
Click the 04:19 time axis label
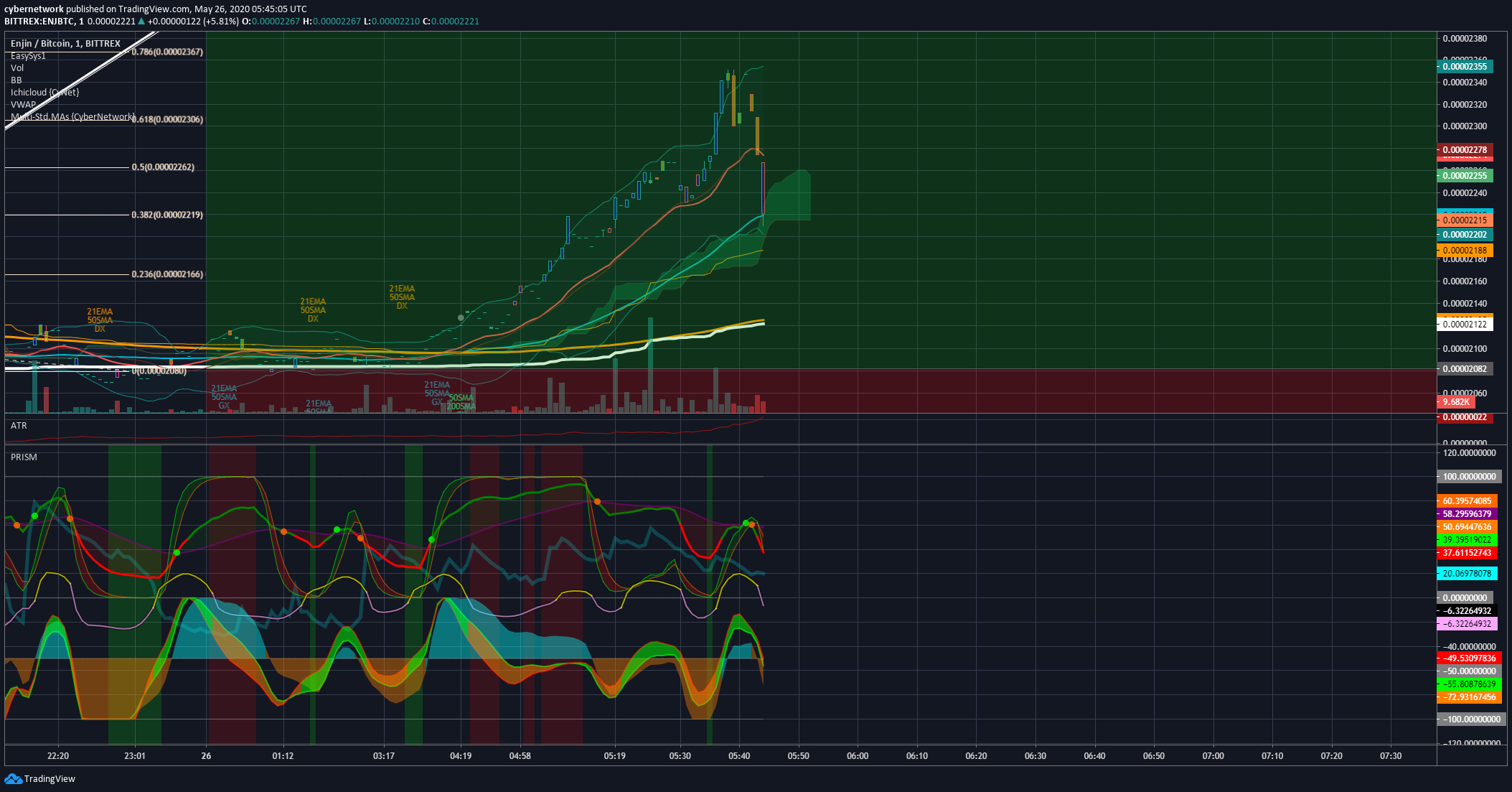point(461,756)
